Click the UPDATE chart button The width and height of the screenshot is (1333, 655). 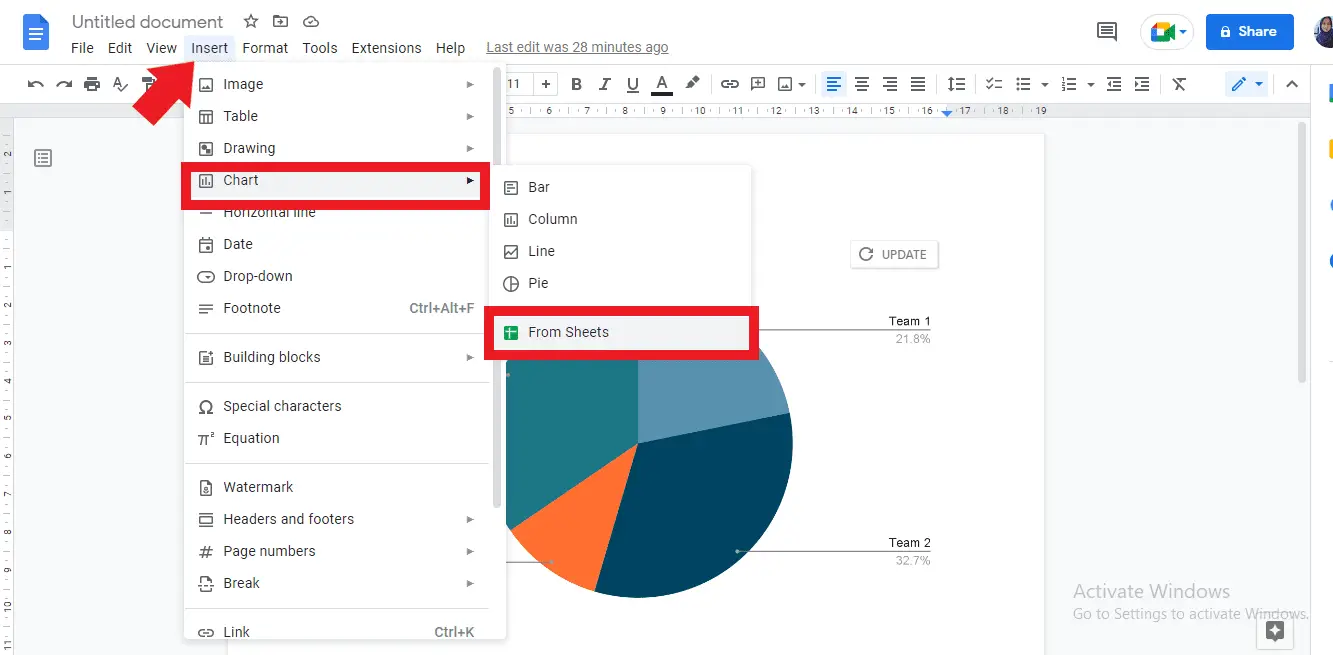[x=893, y=254]
